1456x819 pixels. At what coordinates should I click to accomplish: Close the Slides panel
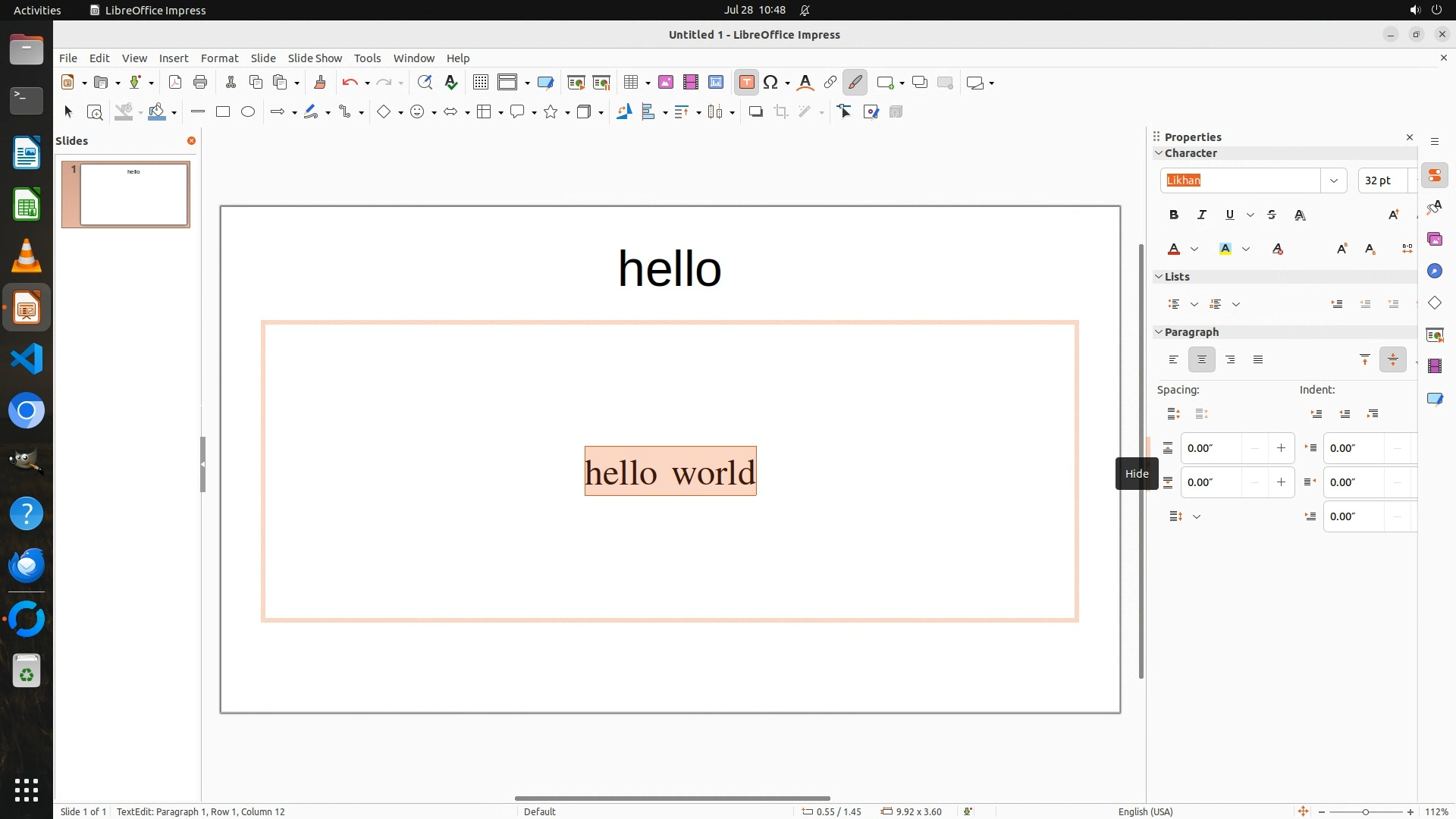(191, 141)
